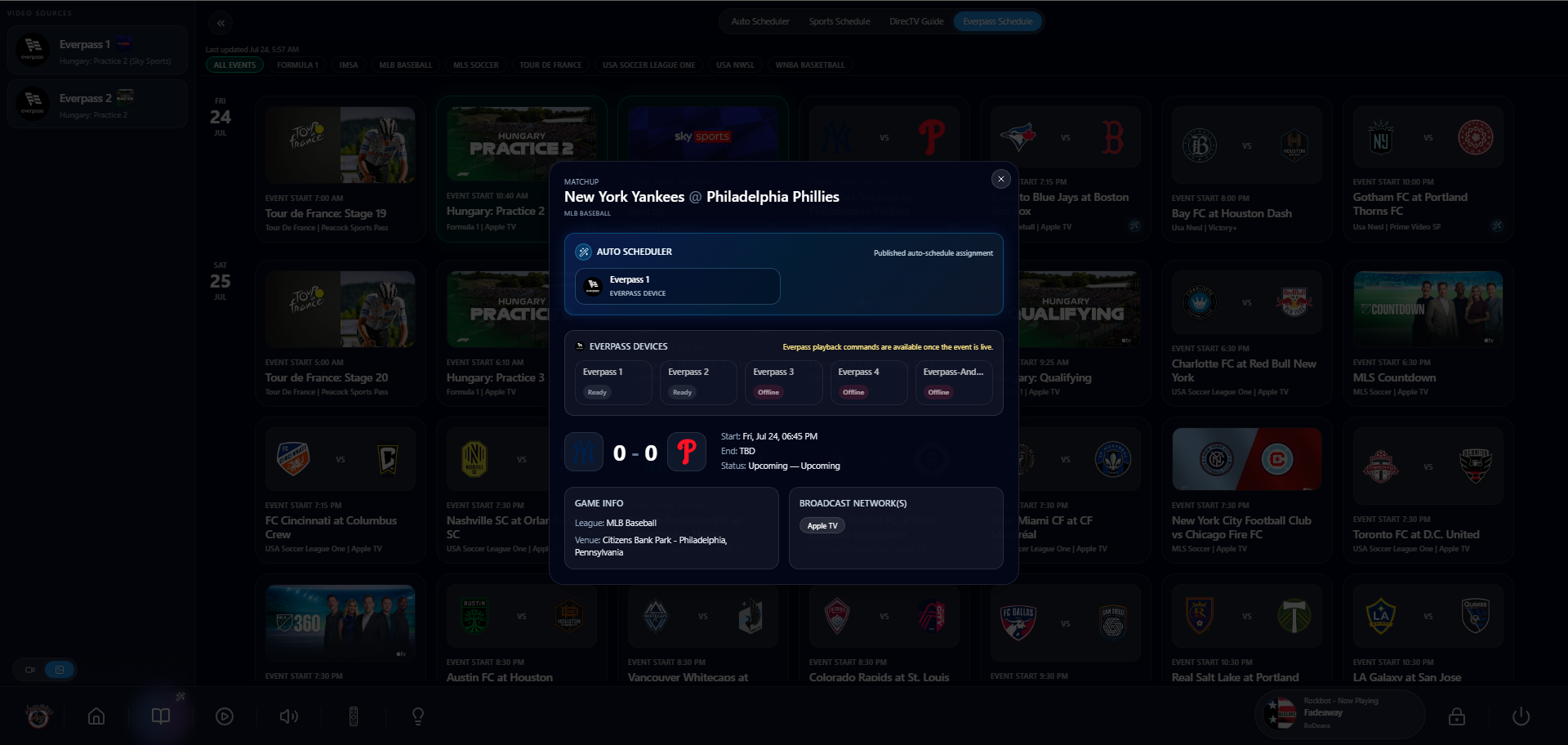Click the lock icon in the bottom bar
The width and height of the screenshot is (1568, 745).
(x=1457, y=716)
